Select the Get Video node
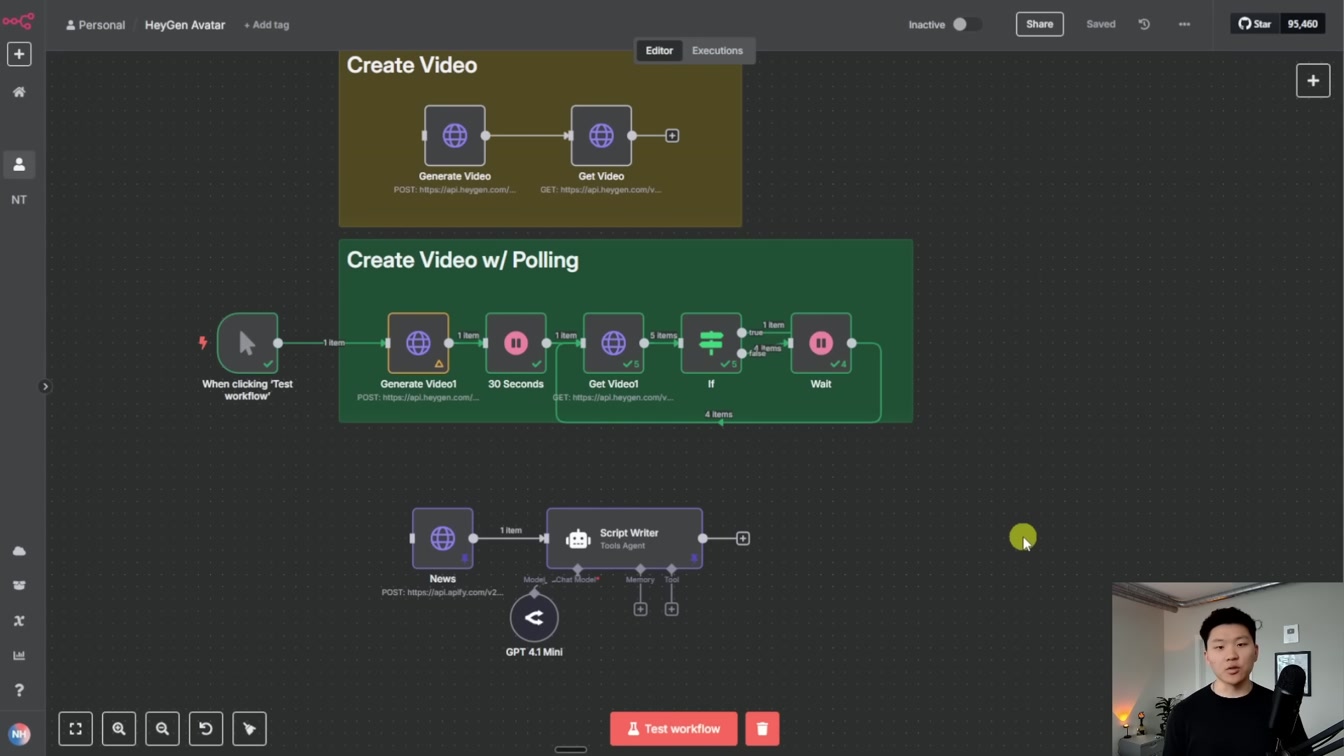The height and width of the screenshot is (756, 1344). (x=601, y=136)
